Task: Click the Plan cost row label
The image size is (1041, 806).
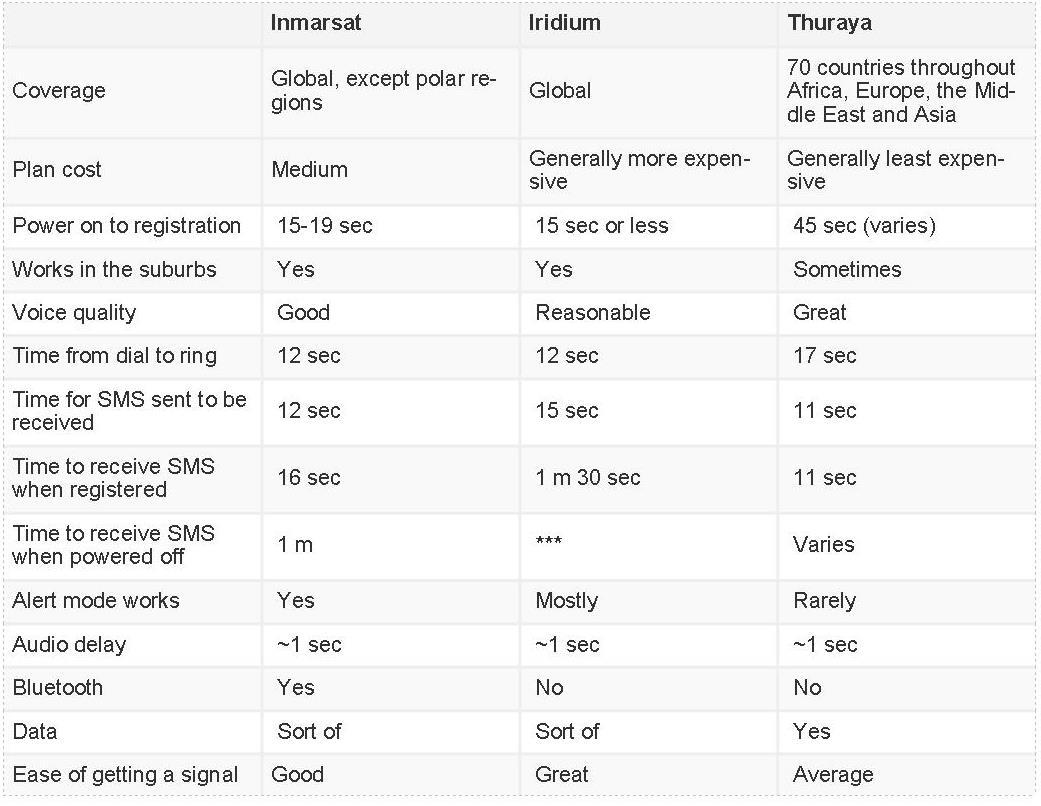Action: click(56, 170)
